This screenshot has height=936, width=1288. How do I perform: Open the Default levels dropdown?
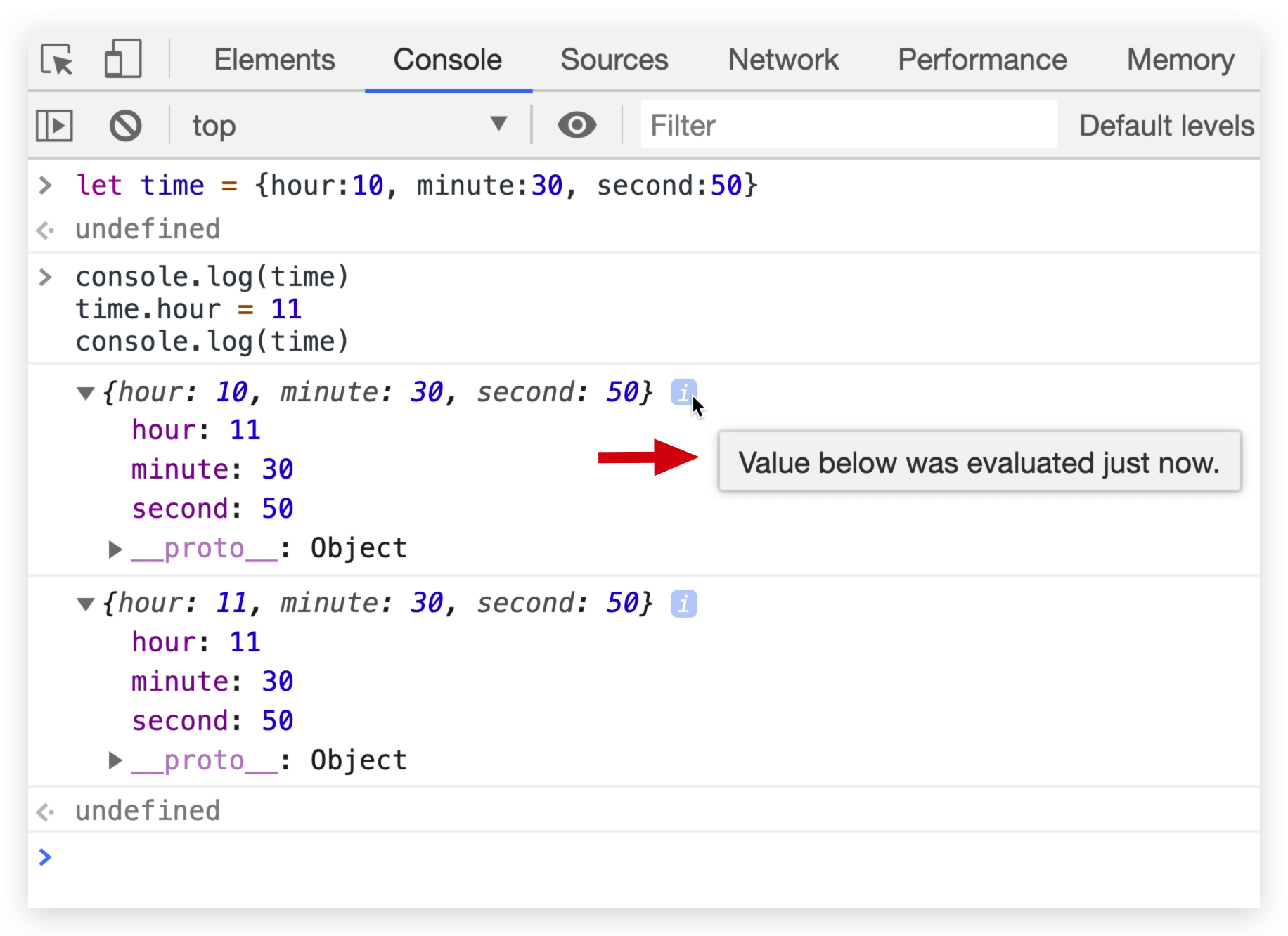pyautogui.click(x=1166, y=126)
